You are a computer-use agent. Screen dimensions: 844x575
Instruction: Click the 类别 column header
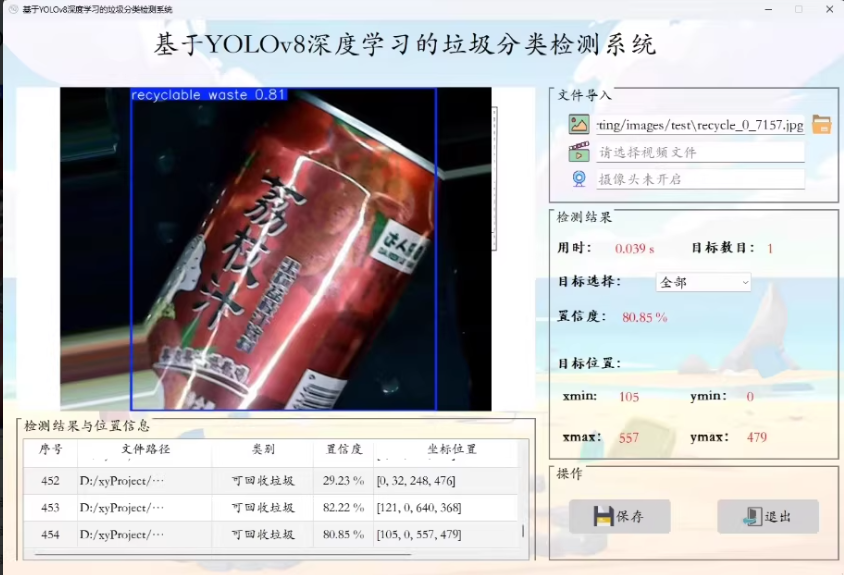click(x=263, y=450)
